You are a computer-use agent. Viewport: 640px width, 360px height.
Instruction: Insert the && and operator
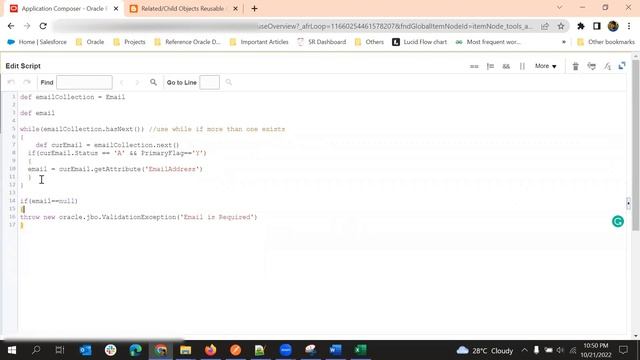(506, 66)
